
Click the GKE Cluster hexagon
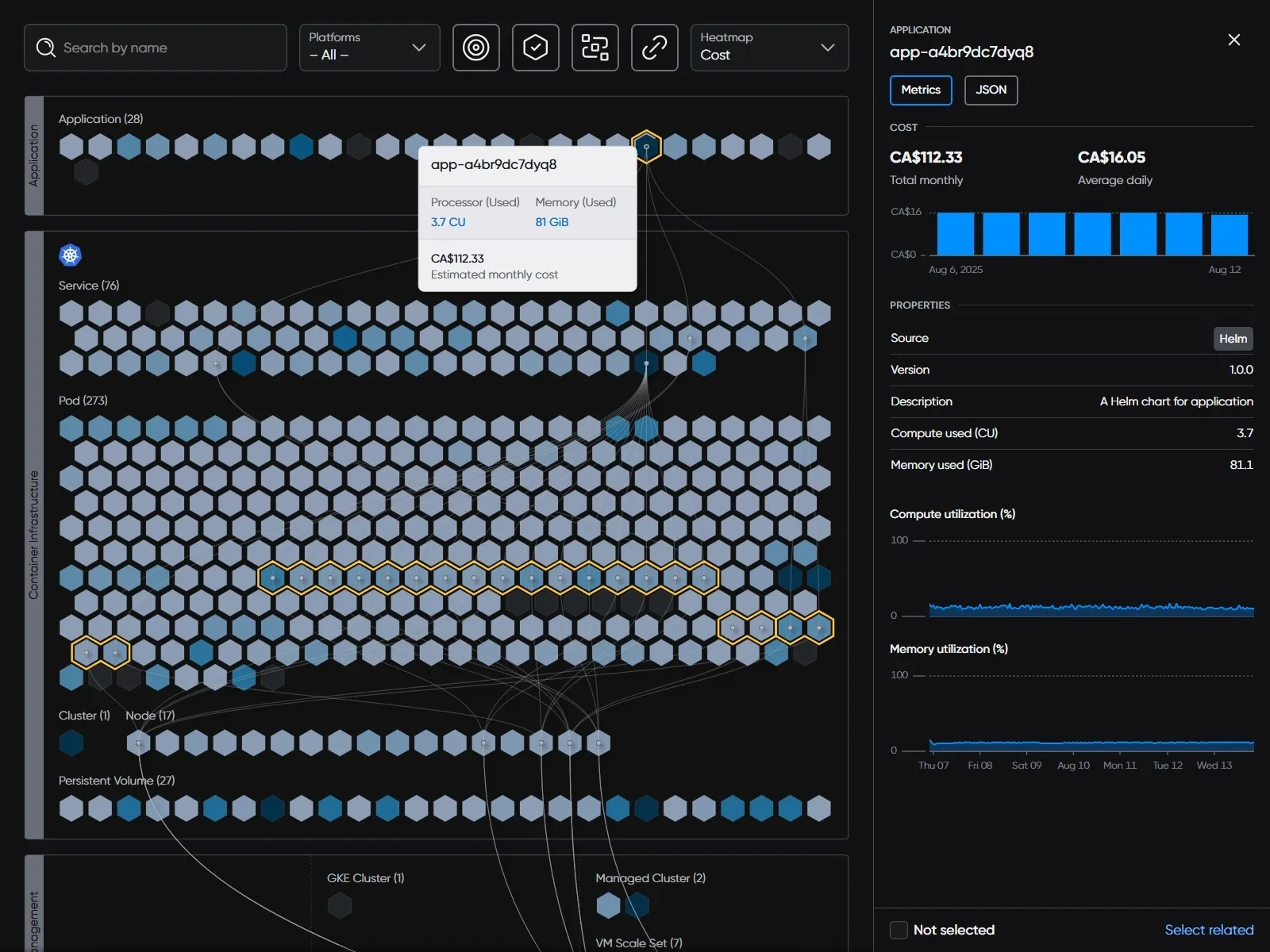tap(340, 905)
